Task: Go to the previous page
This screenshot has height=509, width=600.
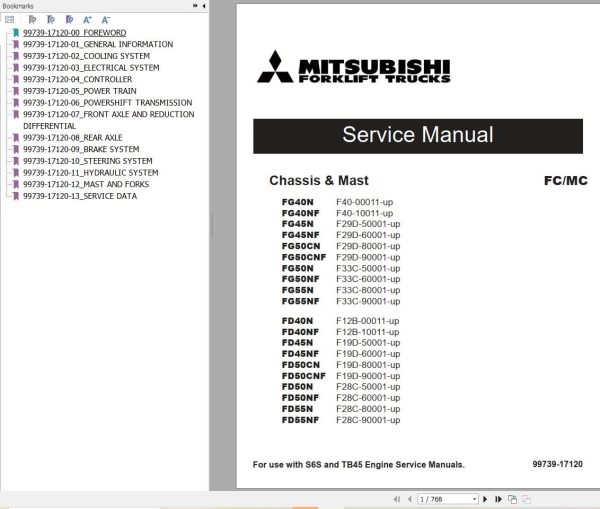Action: tap(410, 499)
